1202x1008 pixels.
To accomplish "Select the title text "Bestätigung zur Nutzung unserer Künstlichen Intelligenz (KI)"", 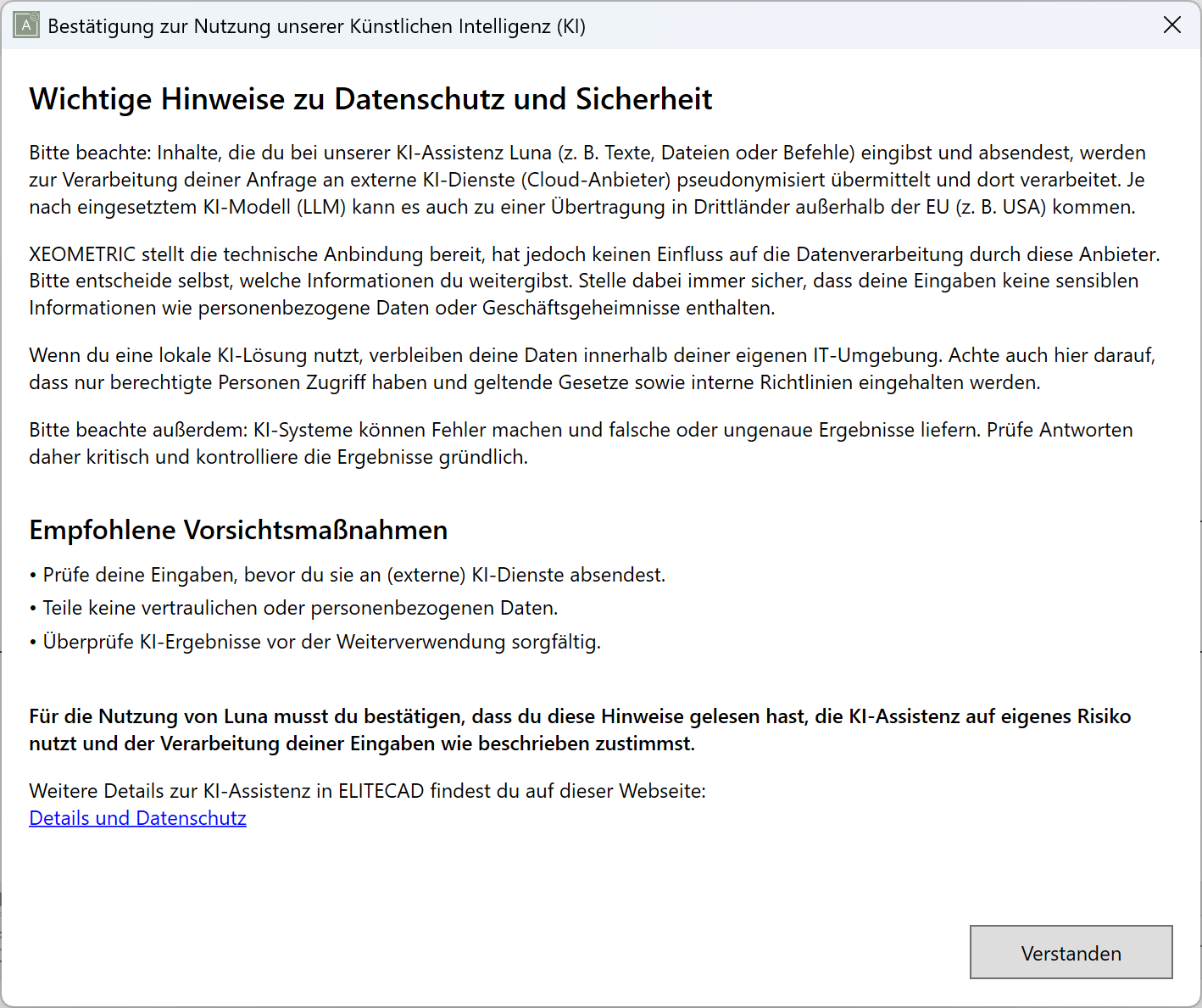I will 316,26.
